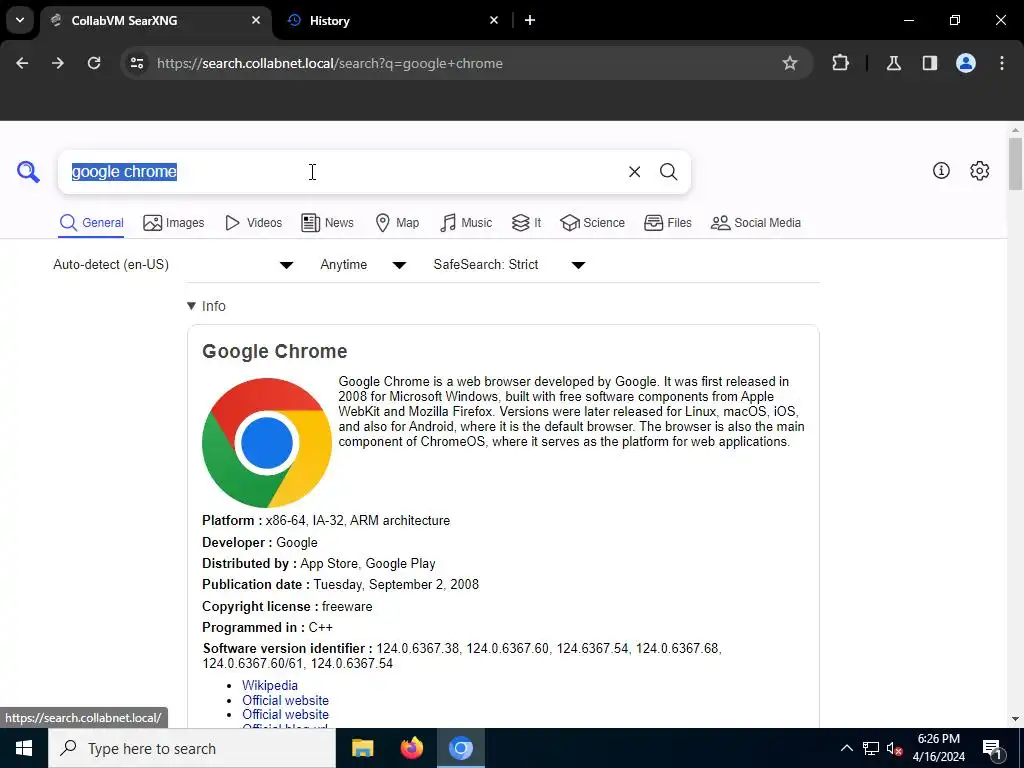1024x768 pixels.
Task: Open the SearXNG about info icon
Action: [x=941, y=170]
